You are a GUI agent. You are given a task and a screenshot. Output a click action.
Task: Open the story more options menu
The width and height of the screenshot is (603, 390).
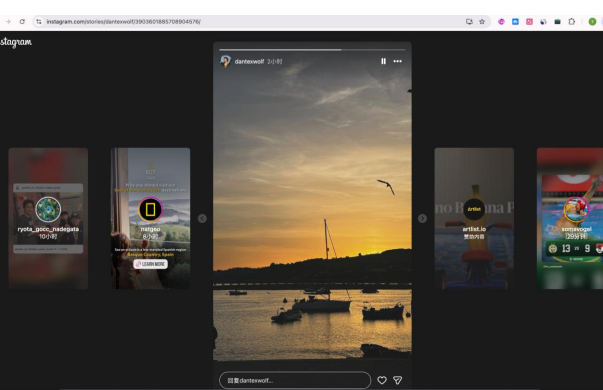click(x=397, y=61)
